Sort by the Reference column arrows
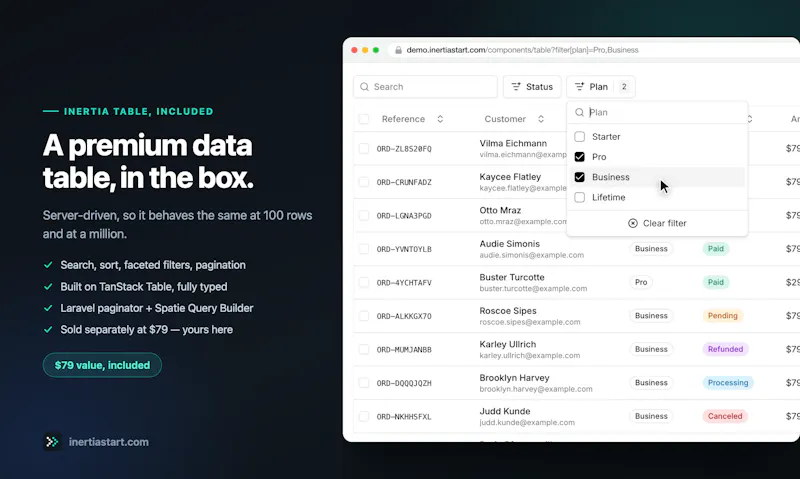 (440, 119)
